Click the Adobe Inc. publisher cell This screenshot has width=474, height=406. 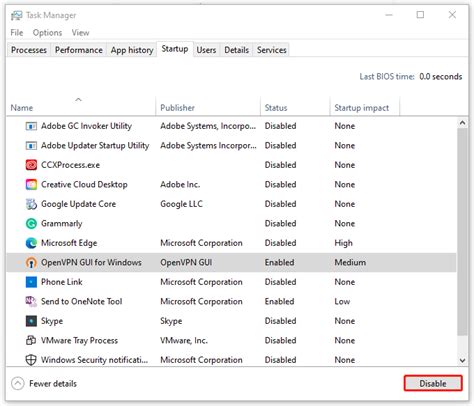pyautogui.click(x=180, y=184)
